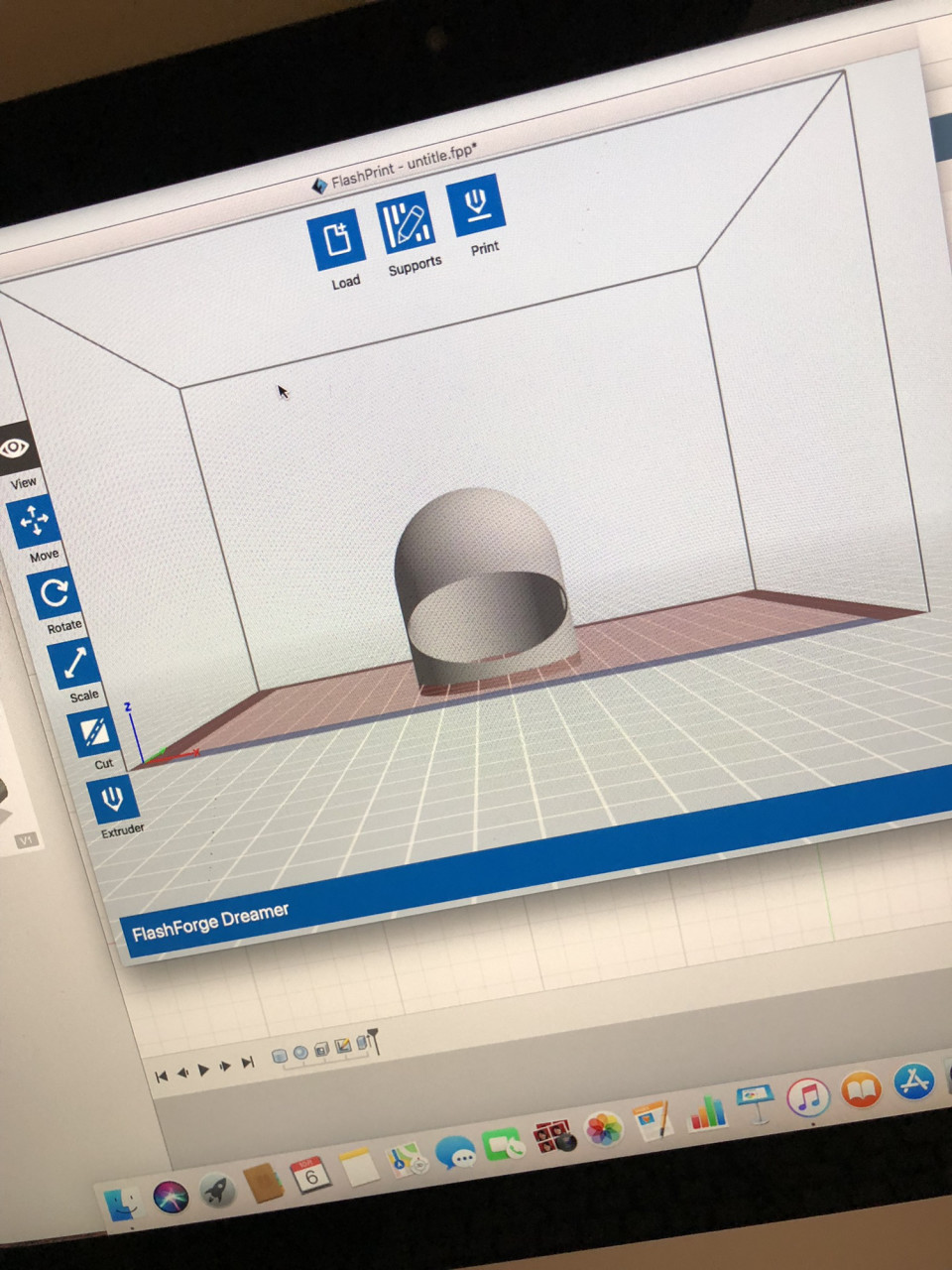Launch Siri from the Dock
Viewport: 952px width, 1270px height.
pyautogui.click(x=172, y=1198)
